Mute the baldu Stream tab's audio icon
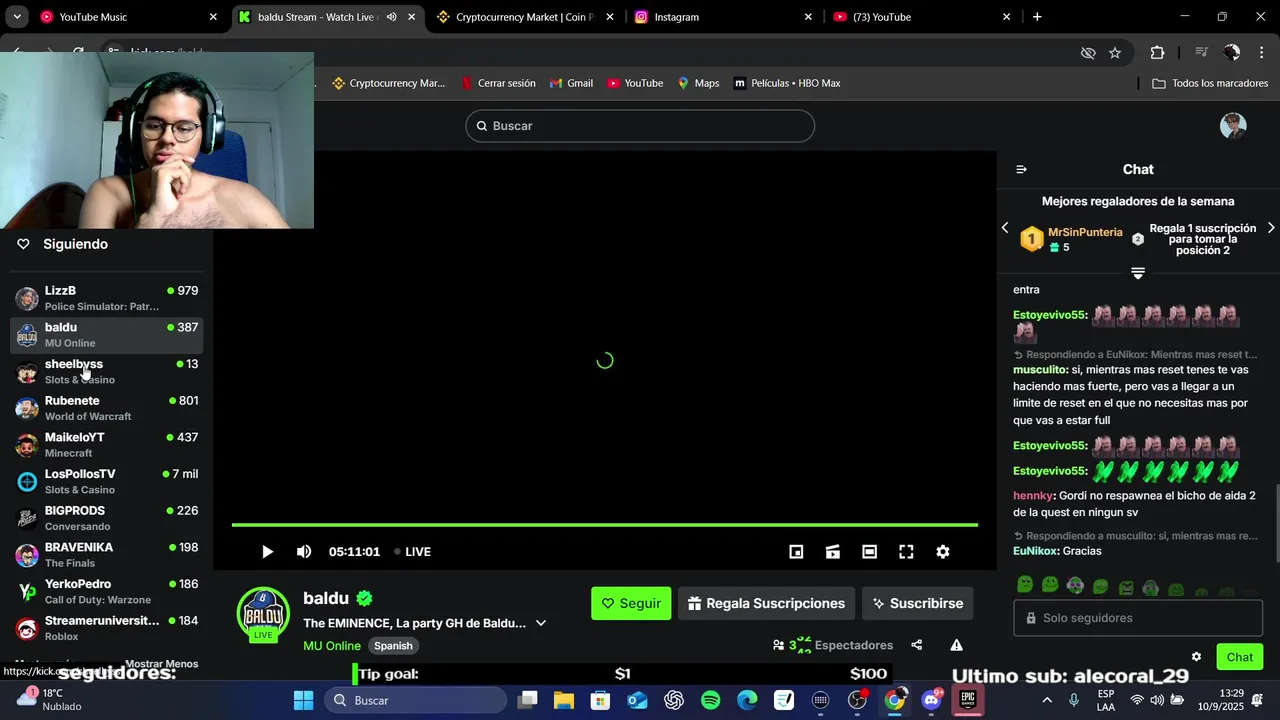 391,17
